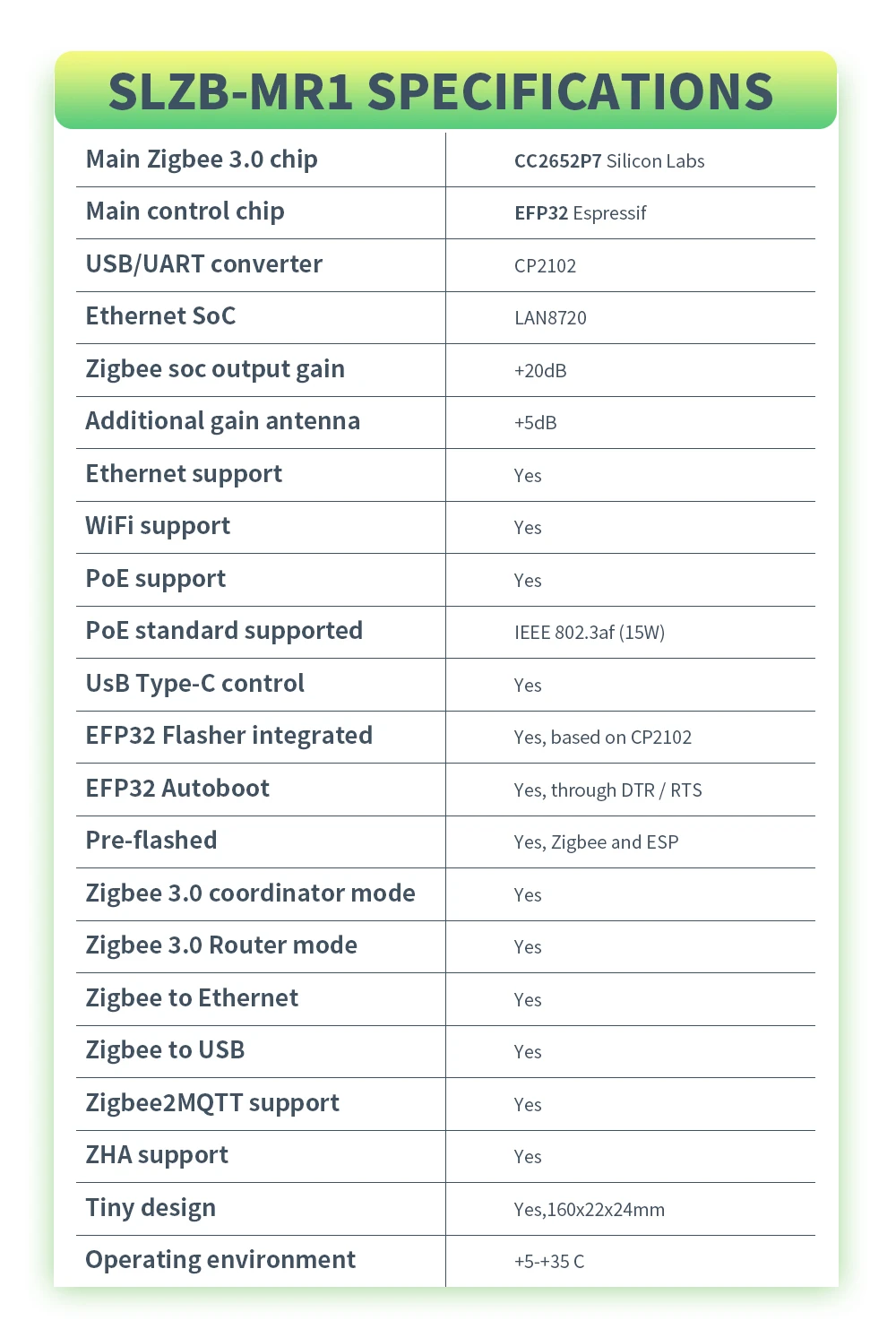896x1329 pixels.
Task: Click the Yes,160x22x24mm dimensions value
Action: (590, 1210)
